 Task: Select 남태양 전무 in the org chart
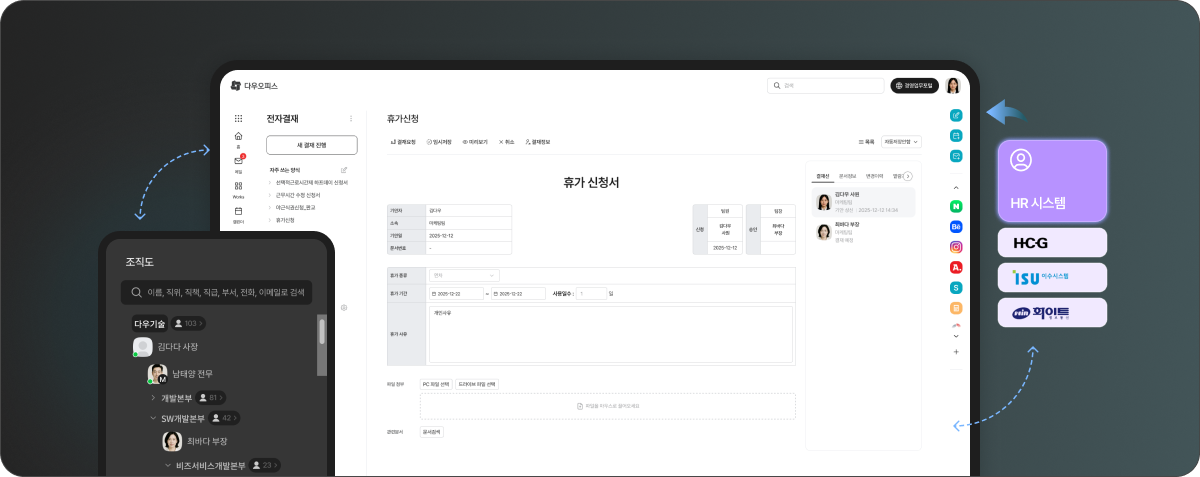(181, 374)
